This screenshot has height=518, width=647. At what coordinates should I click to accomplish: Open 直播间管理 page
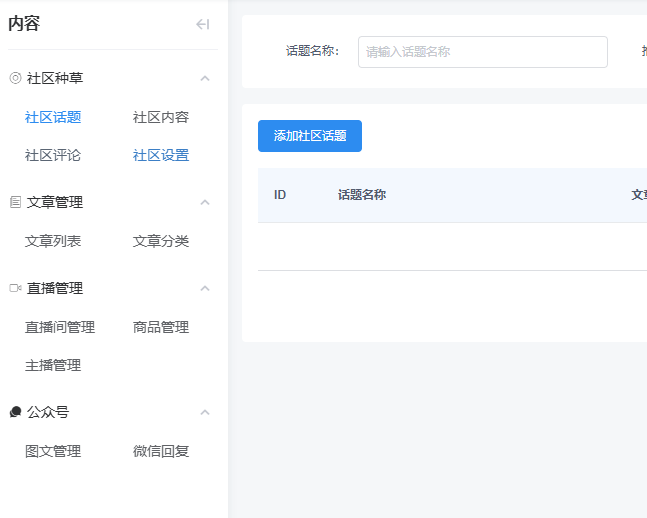[60, 327]
